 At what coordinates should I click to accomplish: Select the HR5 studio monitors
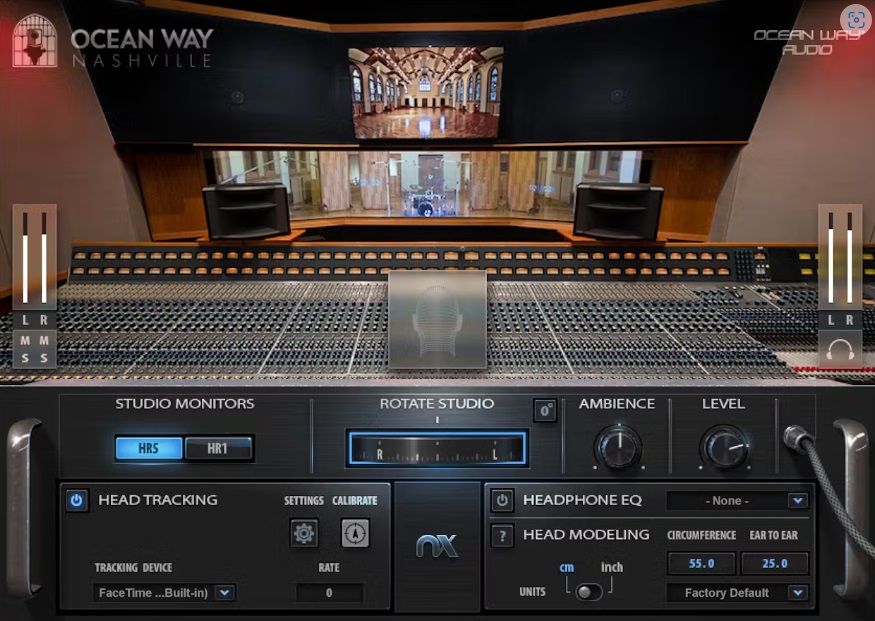pos(149,448)
